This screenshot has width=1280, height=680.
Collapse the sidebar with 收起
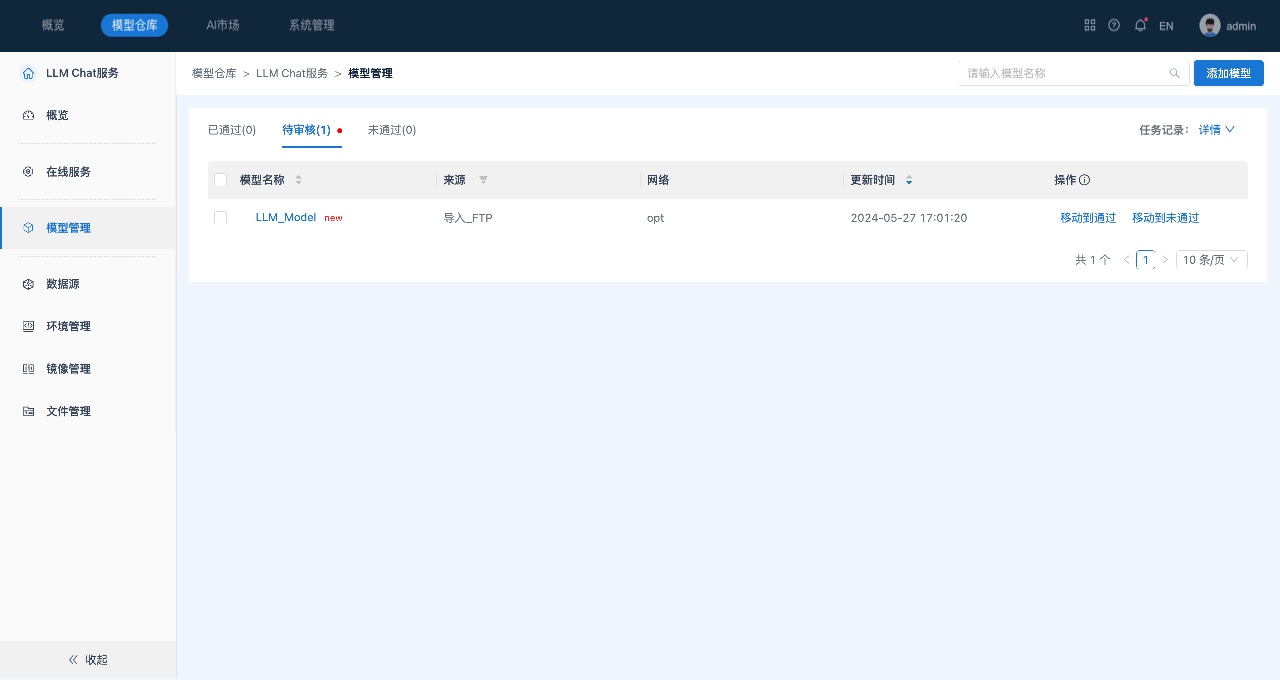(88, 660)
